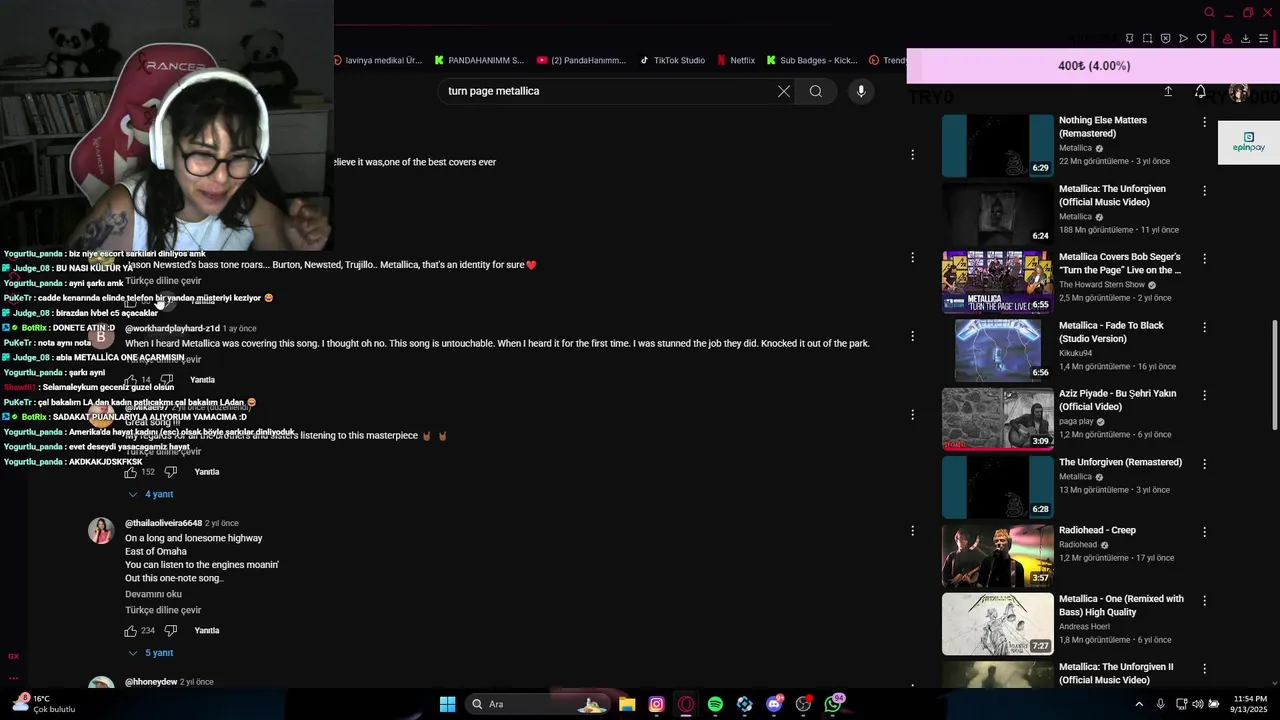
Task: Reply to thailaoliveira6648 via Yanıtla
Action: [x=207, y=631]
